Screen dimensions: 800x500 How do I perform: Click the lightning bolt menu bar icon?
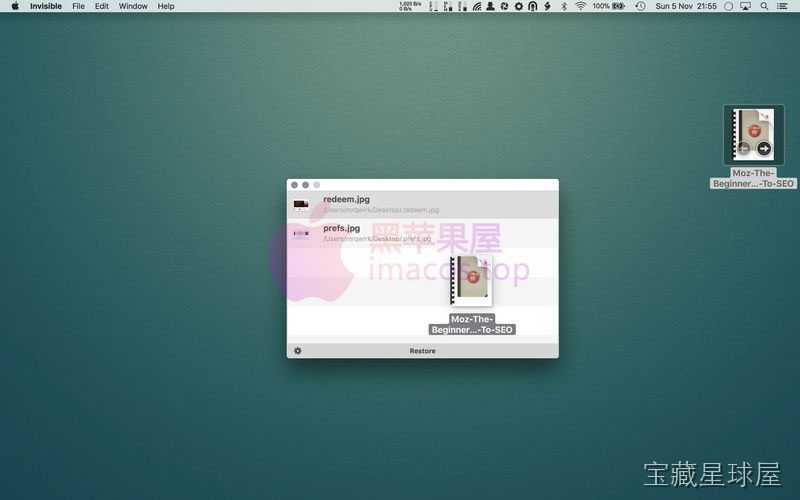coord(547,6)
